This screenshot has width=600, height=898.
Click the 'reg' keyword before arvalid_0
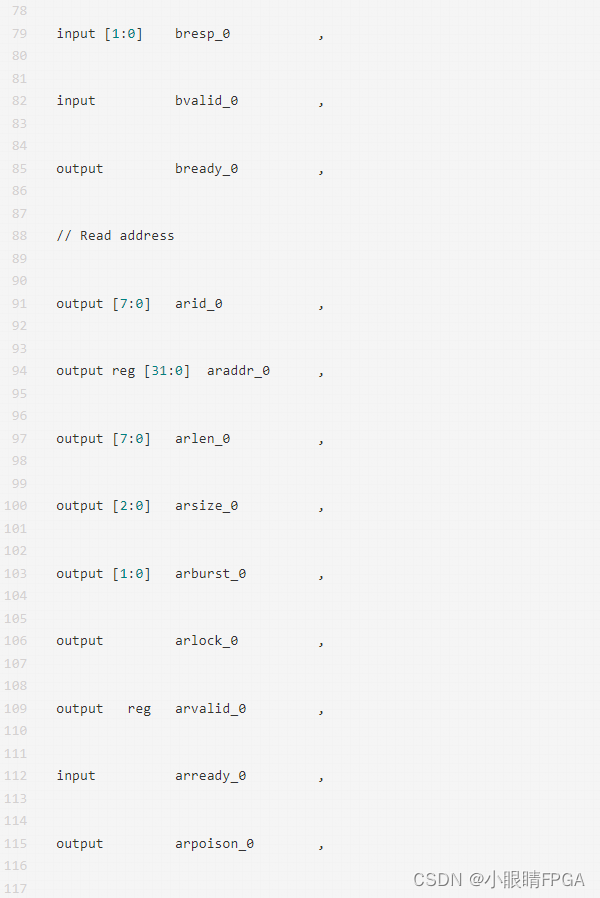(x=139, y=708)
